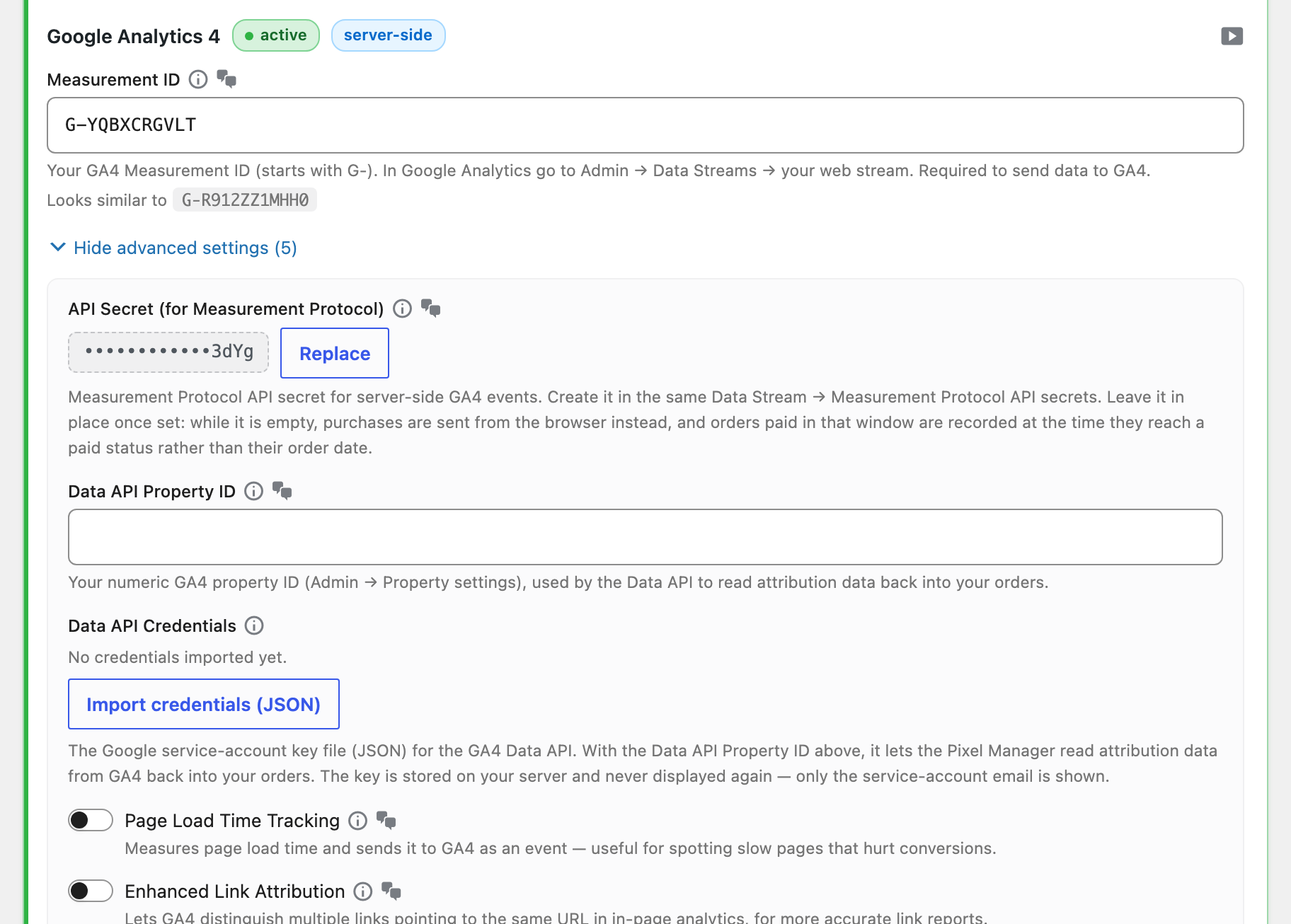Open Data API Property ID chat icon
This screenshot has width=1291, height=924.
[282, 490]
